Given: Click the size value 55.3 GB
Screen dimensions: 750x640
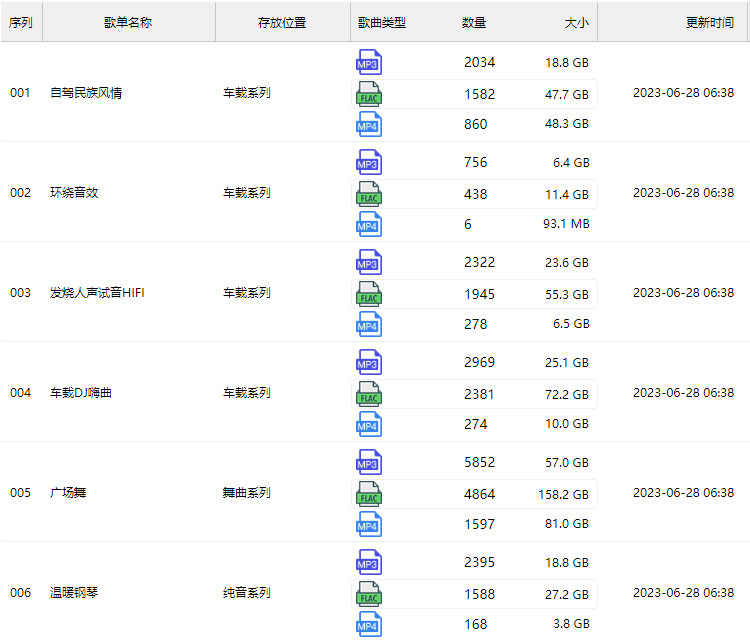Looking at the screenshot, I should (x=567, y=295).
